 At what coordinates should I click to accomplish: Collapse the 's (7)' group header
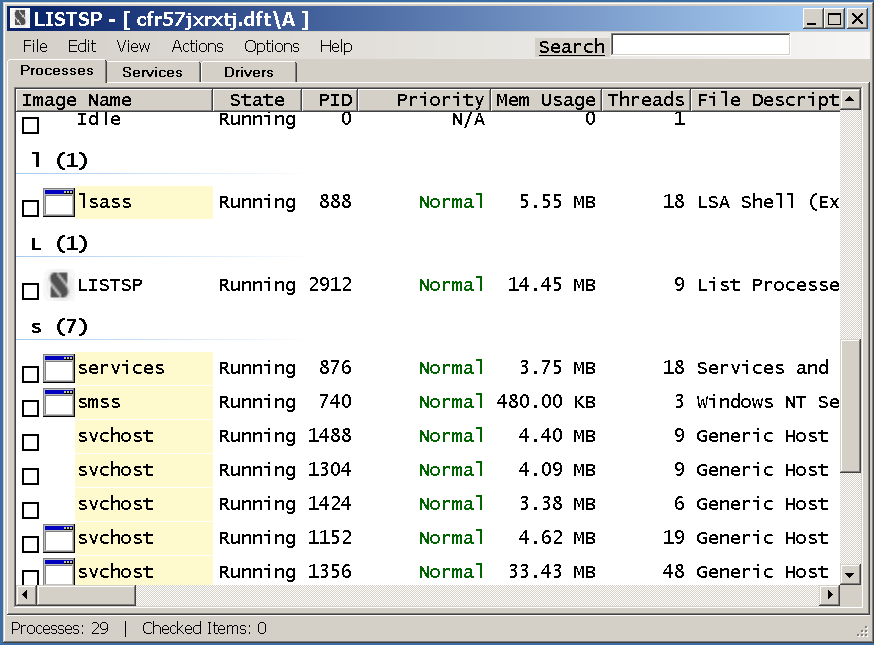tap(59, 327)
